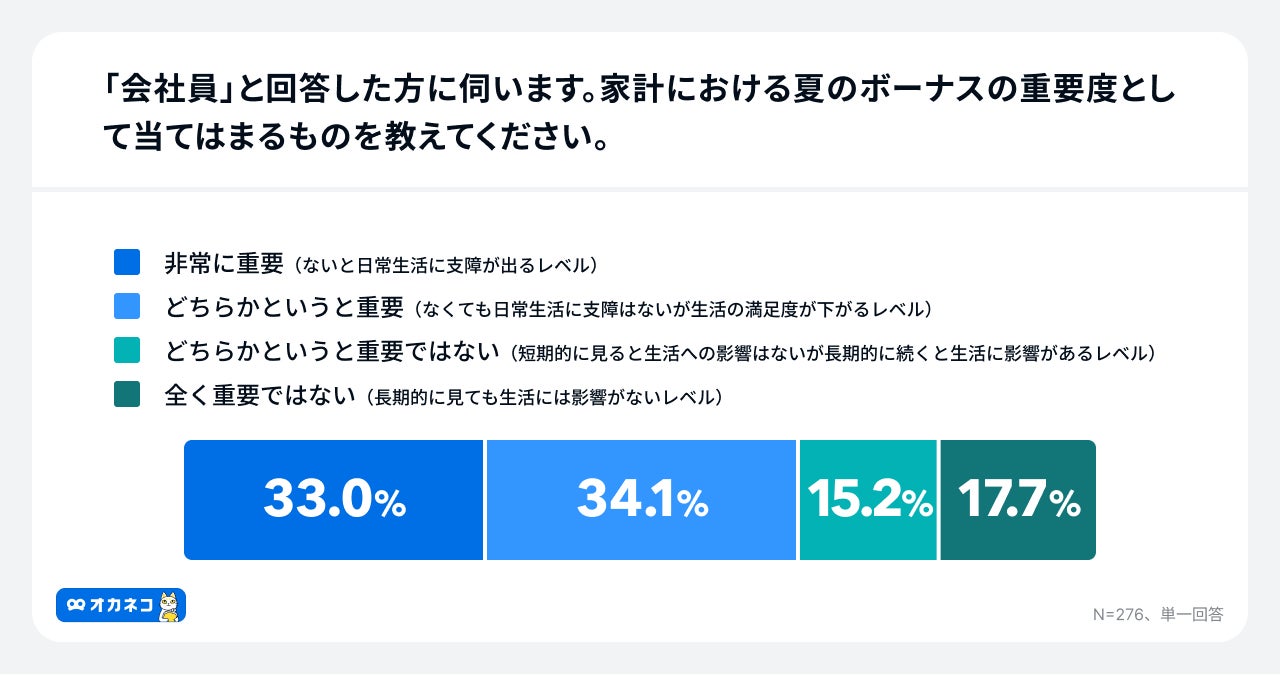Click the parenthetical note after 非常に重要
1280x675 pixels.
click(445, 265)
